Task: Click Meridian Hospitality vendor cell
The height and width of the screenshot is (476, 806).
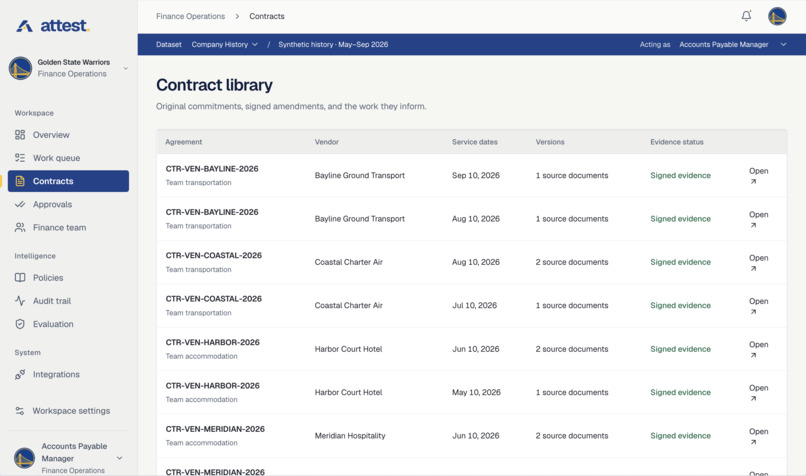Action: coord(350,436)
